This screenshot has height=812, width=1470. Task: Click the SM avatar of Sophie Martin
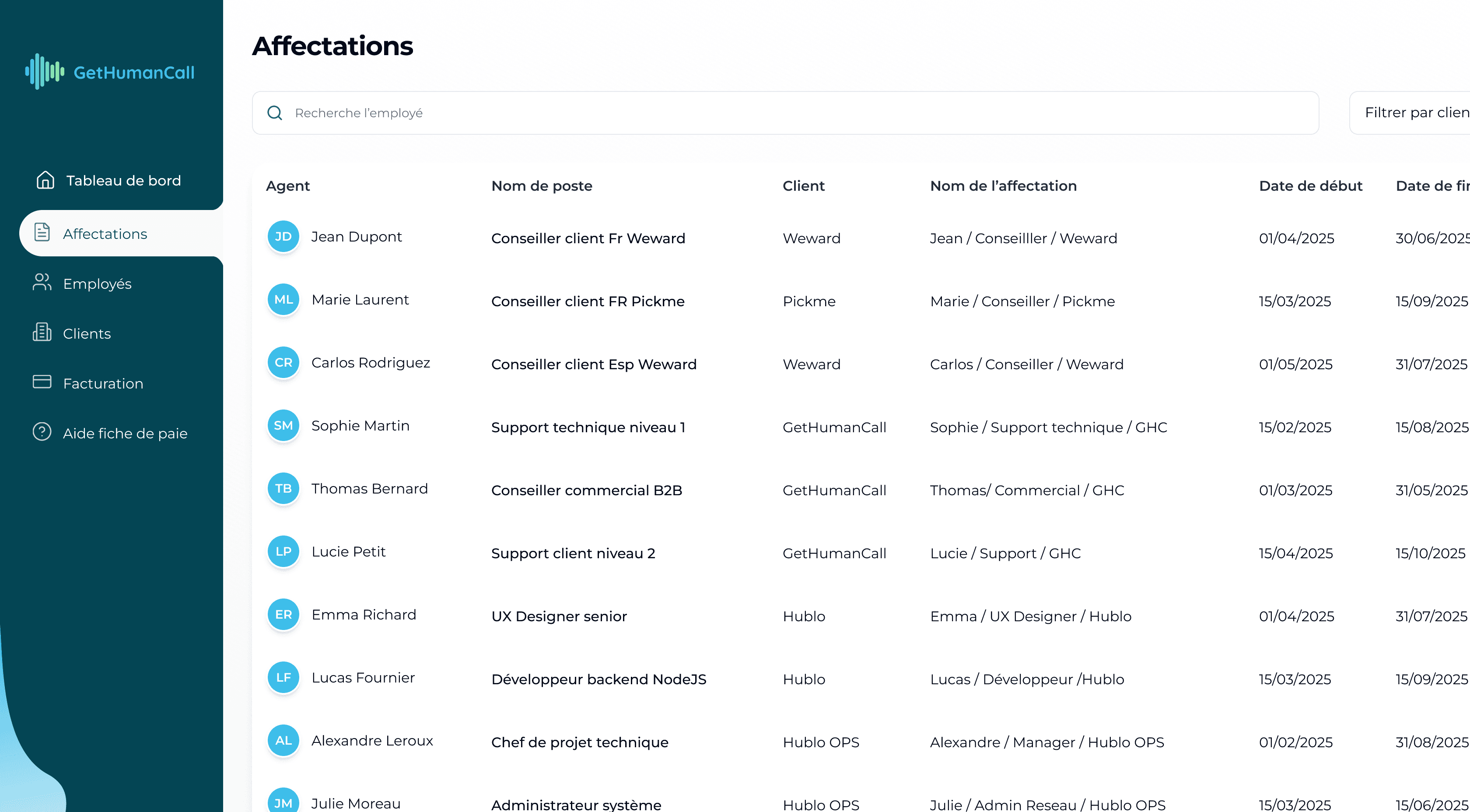283,426
